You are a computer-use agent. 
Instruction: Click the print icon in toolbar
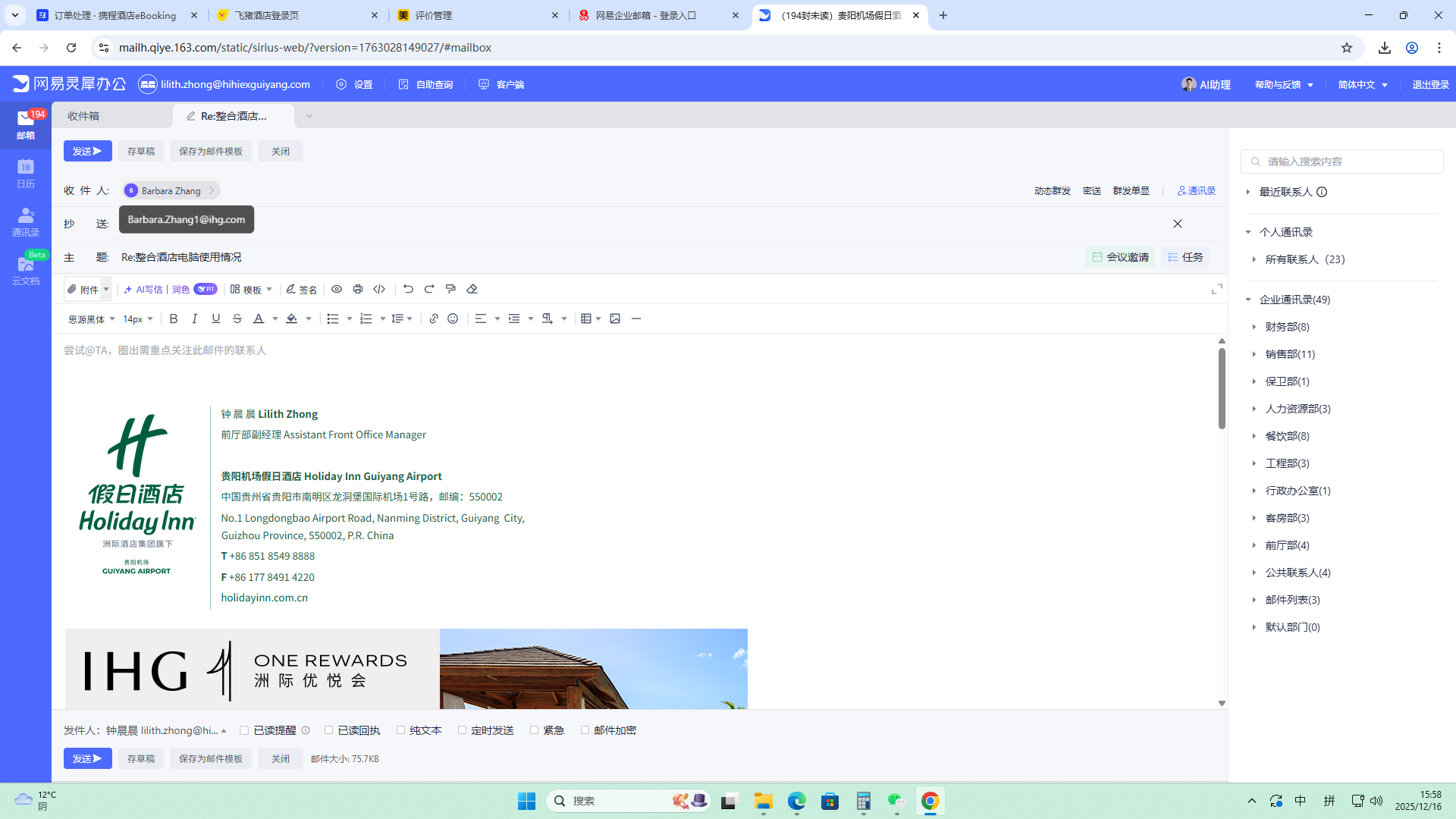[358, 289]
